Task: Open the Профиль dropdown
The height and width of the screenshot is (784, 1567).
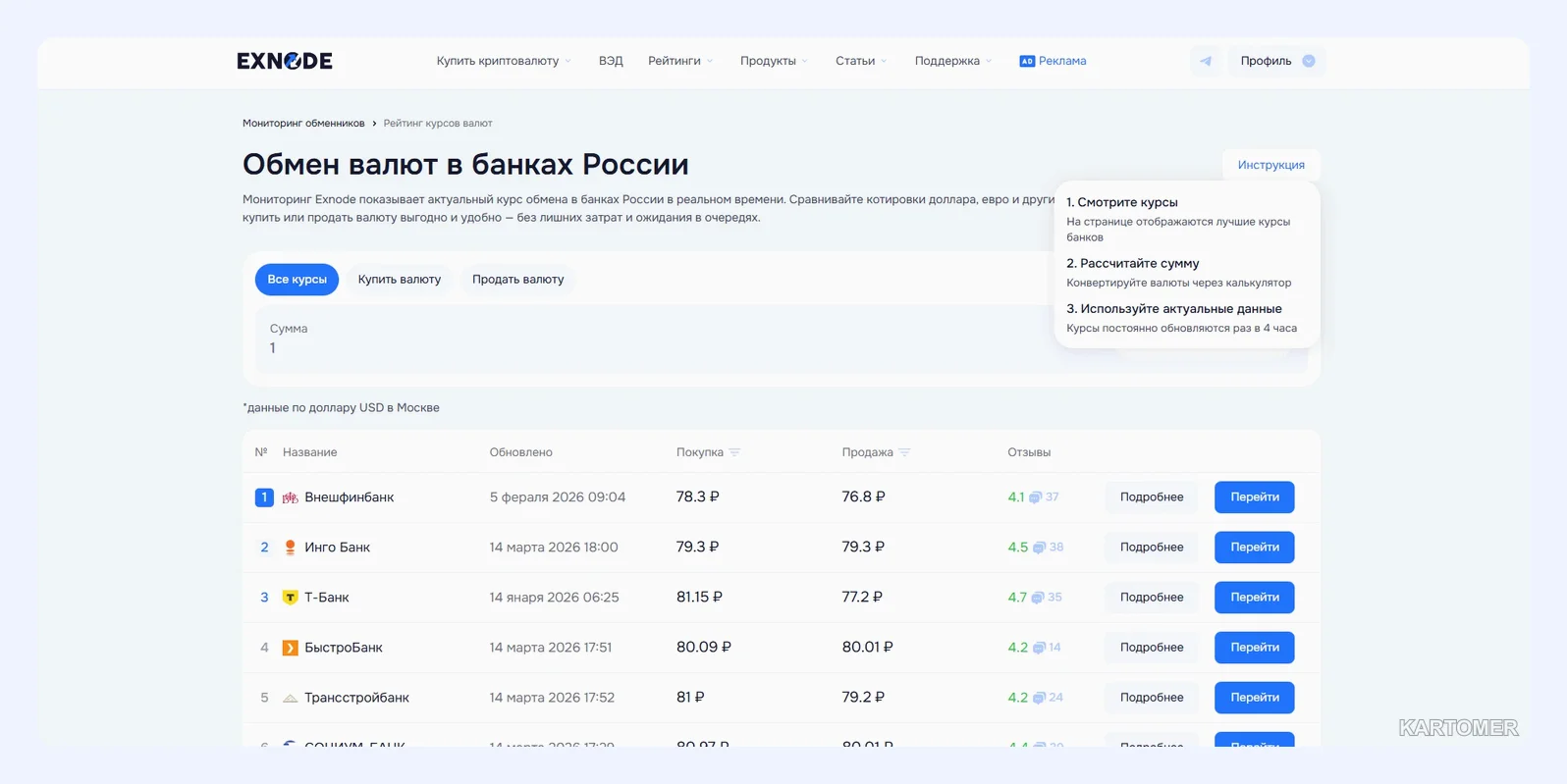Action: [x=1276, y=61]
